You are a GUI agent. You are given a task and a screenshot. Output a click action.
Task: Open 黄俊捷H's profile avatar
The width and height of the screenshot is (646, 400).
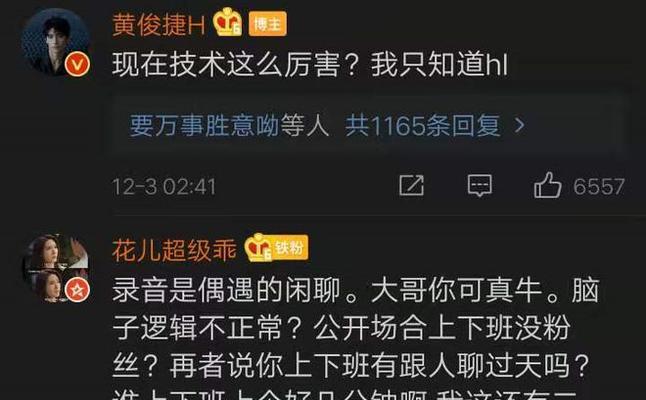55,42
